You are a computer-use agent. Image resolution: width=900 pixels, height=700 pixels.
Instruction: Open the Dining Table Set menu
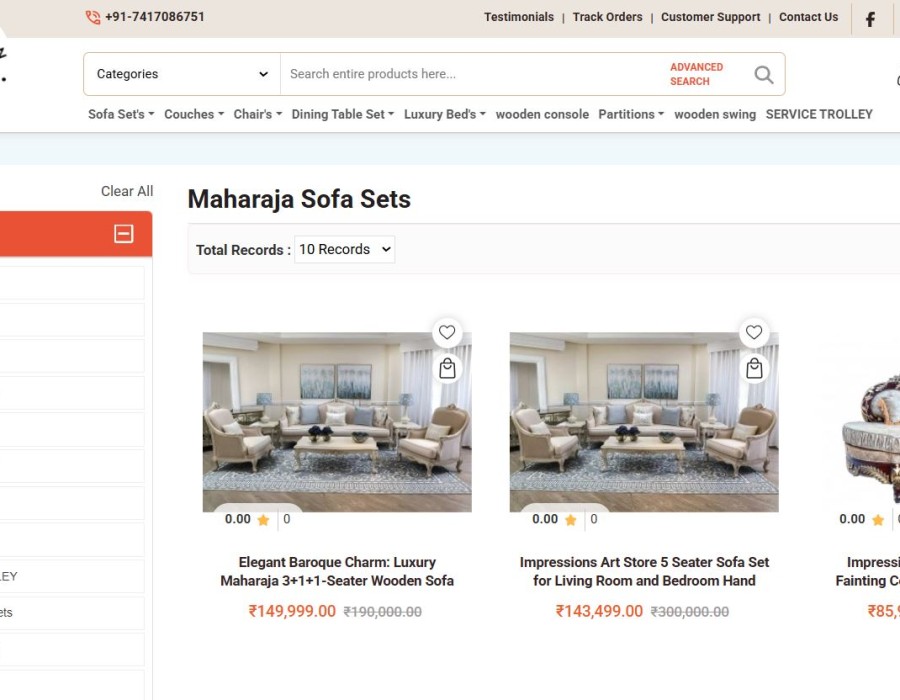pos(342,114)
